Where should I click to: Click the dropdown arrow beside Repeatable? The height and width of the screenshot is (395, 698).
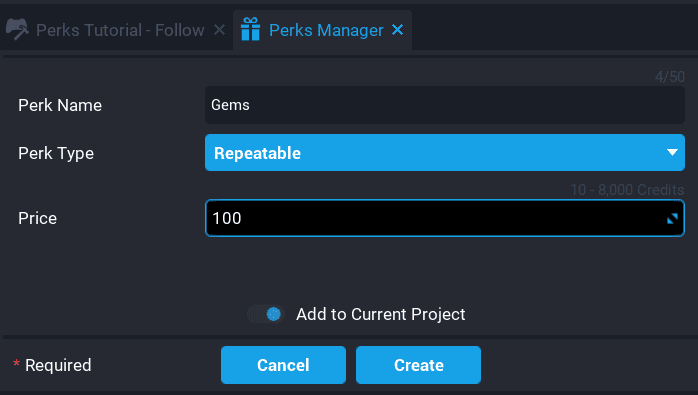(672, 152)
